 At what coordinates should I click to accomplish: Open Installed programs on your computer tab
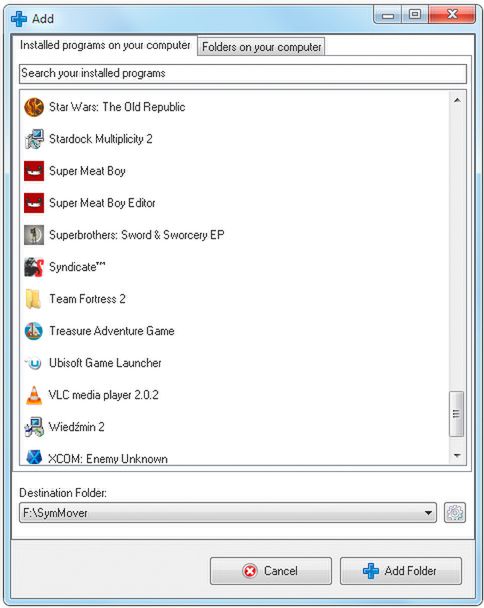click(x=105, y=45)
